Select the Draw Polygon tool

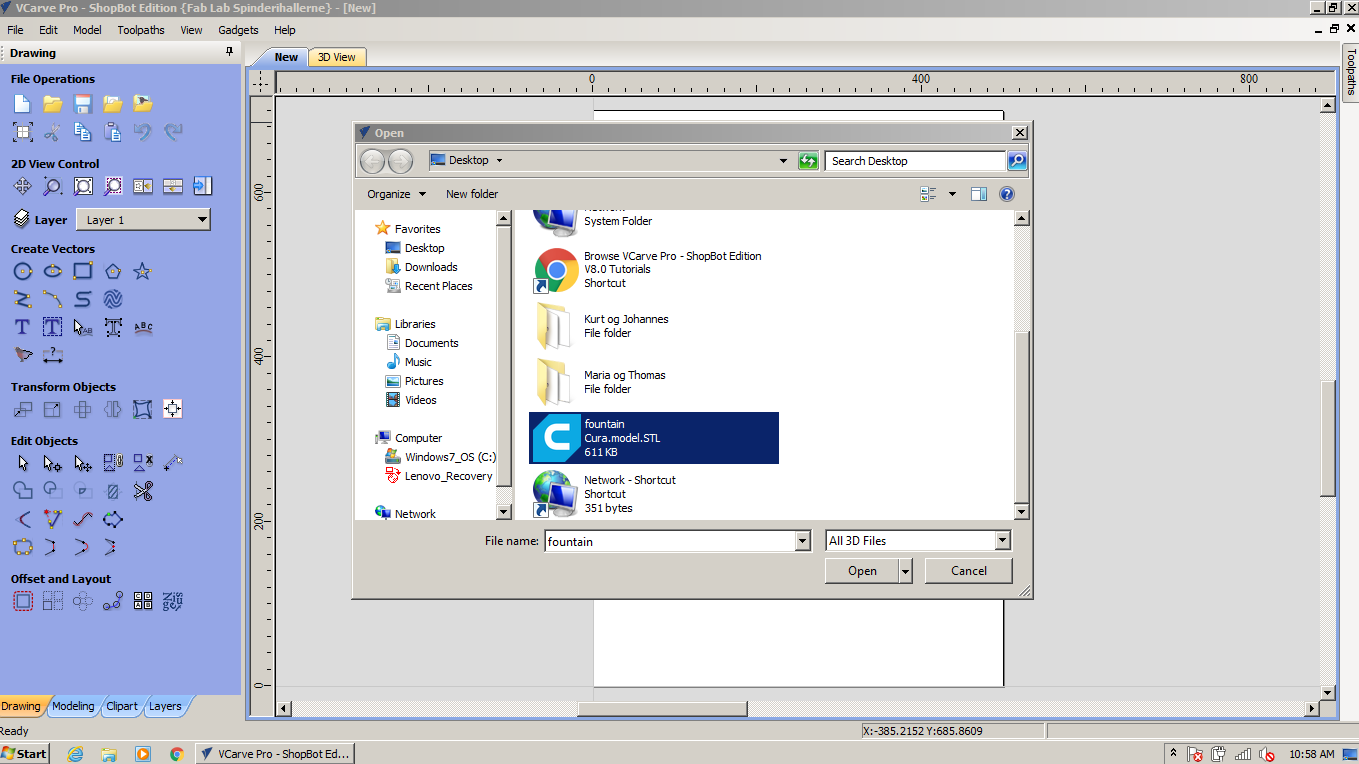click(113, 271)
